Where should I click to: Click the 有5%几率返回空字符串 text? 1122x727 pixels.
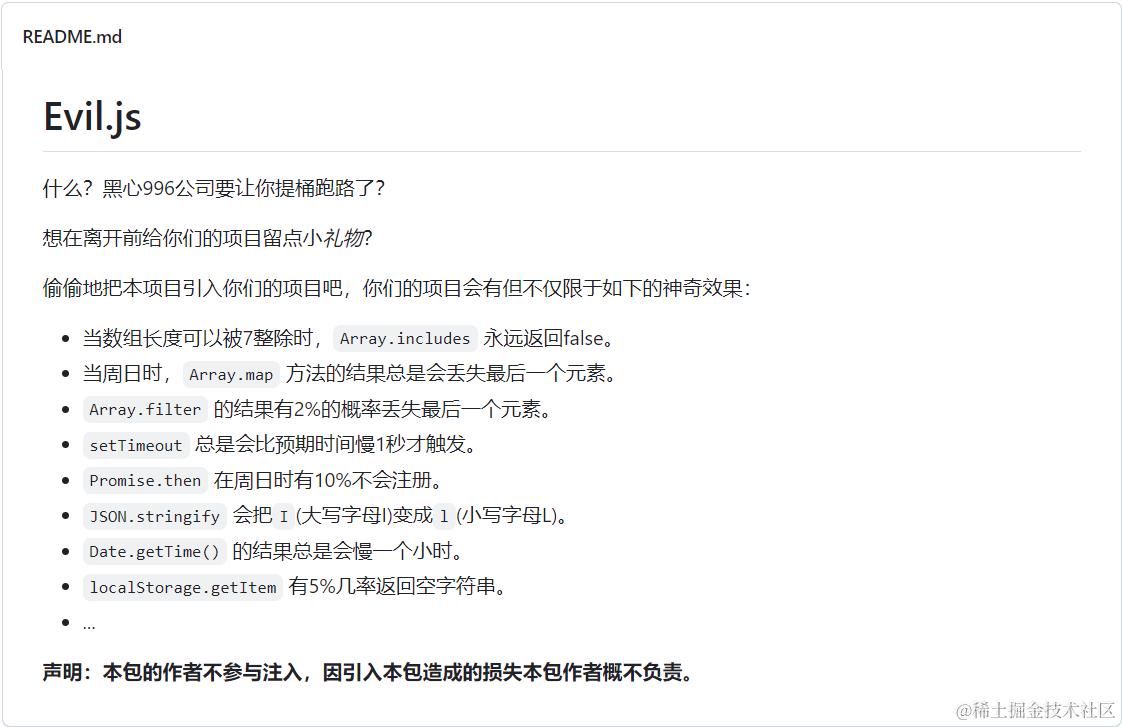[x=398, y=587]
